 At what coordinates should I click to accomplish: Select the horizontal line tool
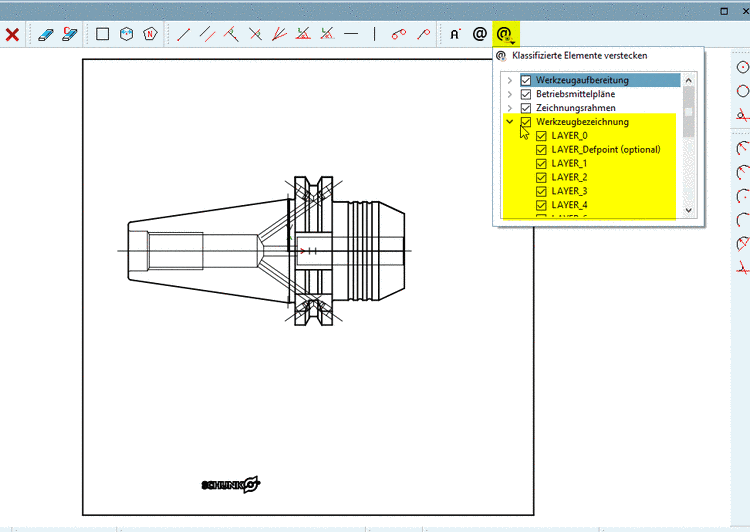351,35
